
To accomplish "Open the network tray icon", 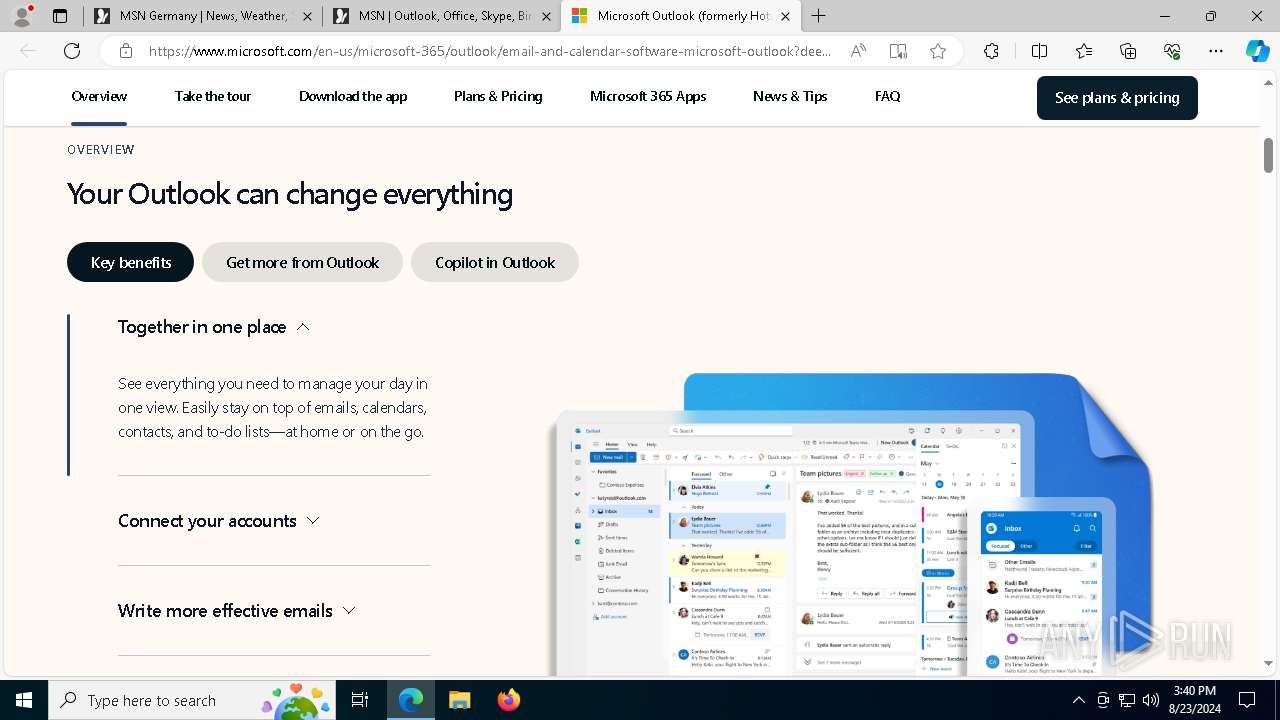I will [1127, 700].
